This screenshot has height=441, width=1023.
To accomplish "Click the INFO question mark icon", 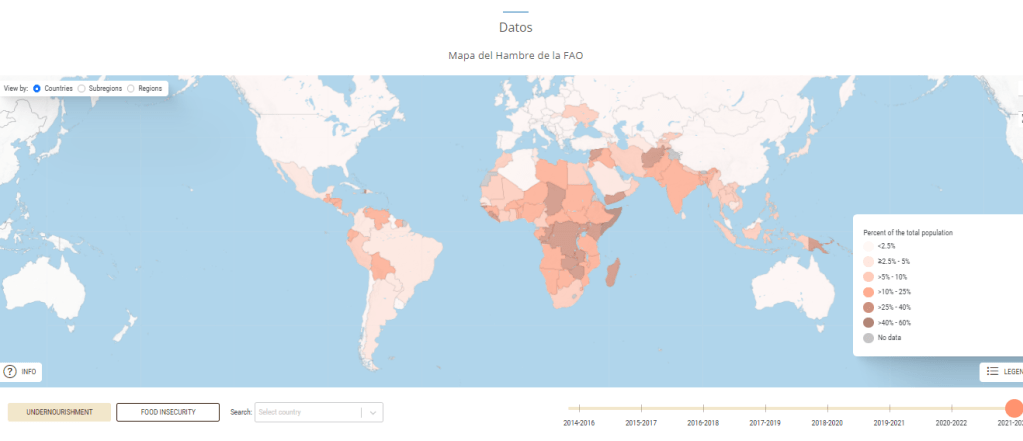I will 10,371.
